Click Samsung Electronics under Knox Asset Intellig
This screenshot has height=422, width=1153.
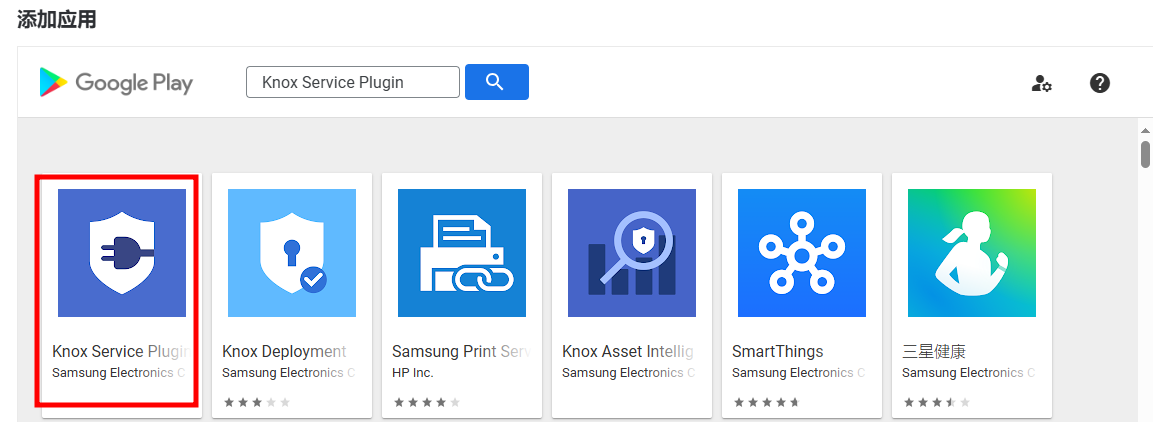tap(629, 373)
